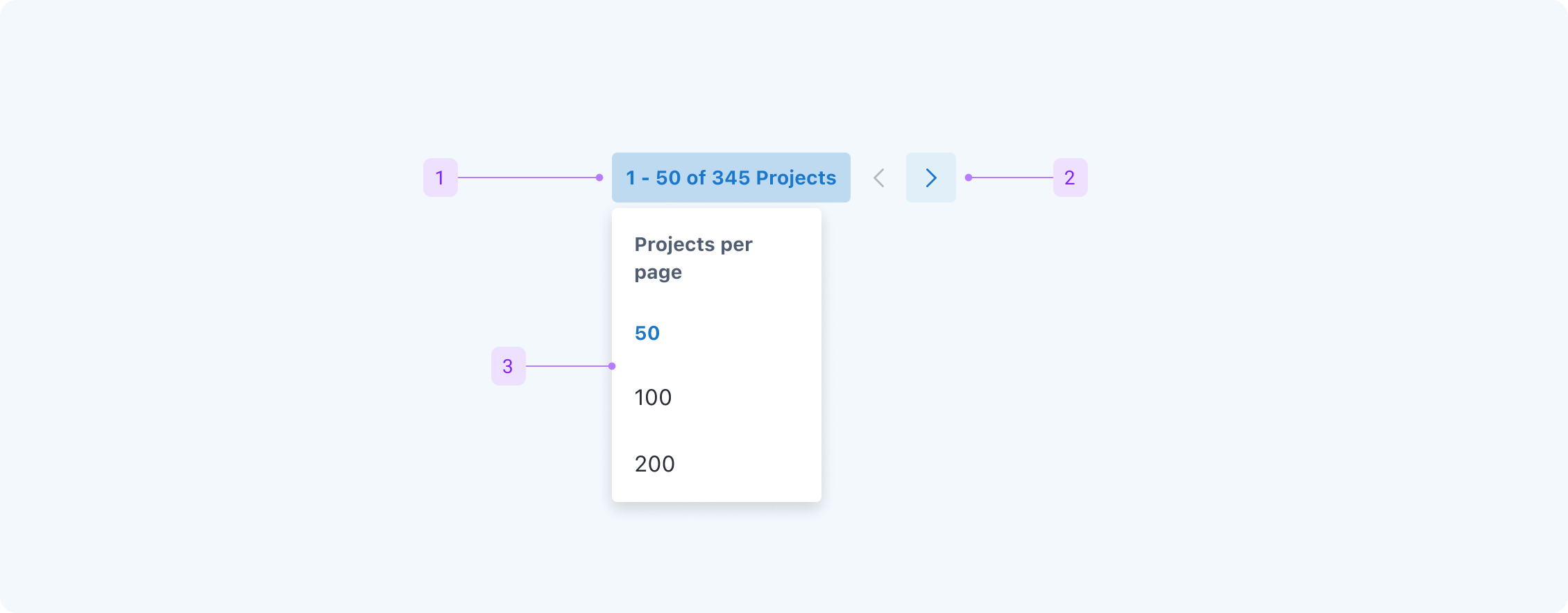Click the 'Projects per page' menu header
Viewport: 1568px width, 613px height.
[x=693, y=258]
